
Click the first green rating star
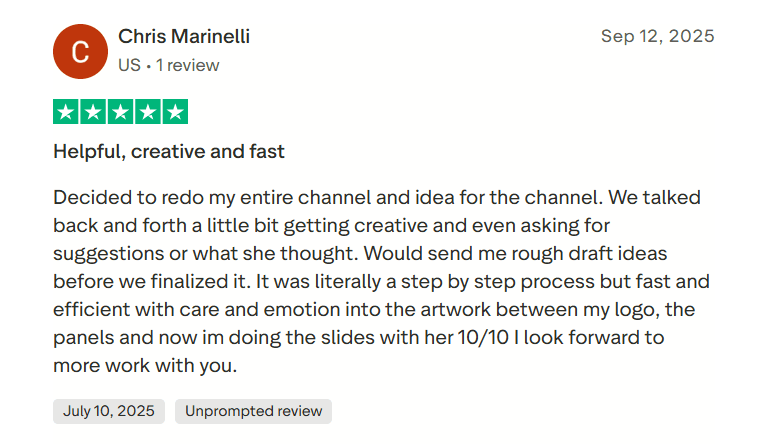coord(66,112)
